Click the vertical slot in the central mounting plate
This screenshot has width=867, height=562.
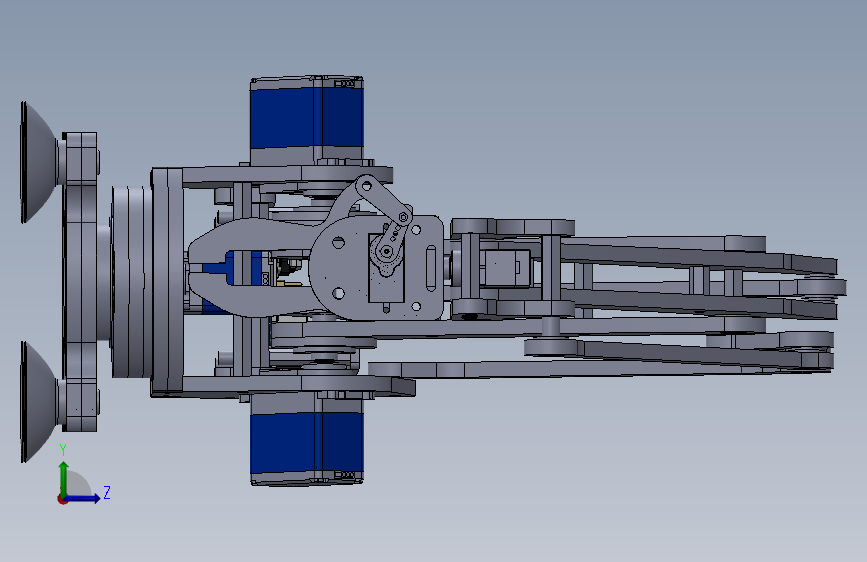[431, 269]
